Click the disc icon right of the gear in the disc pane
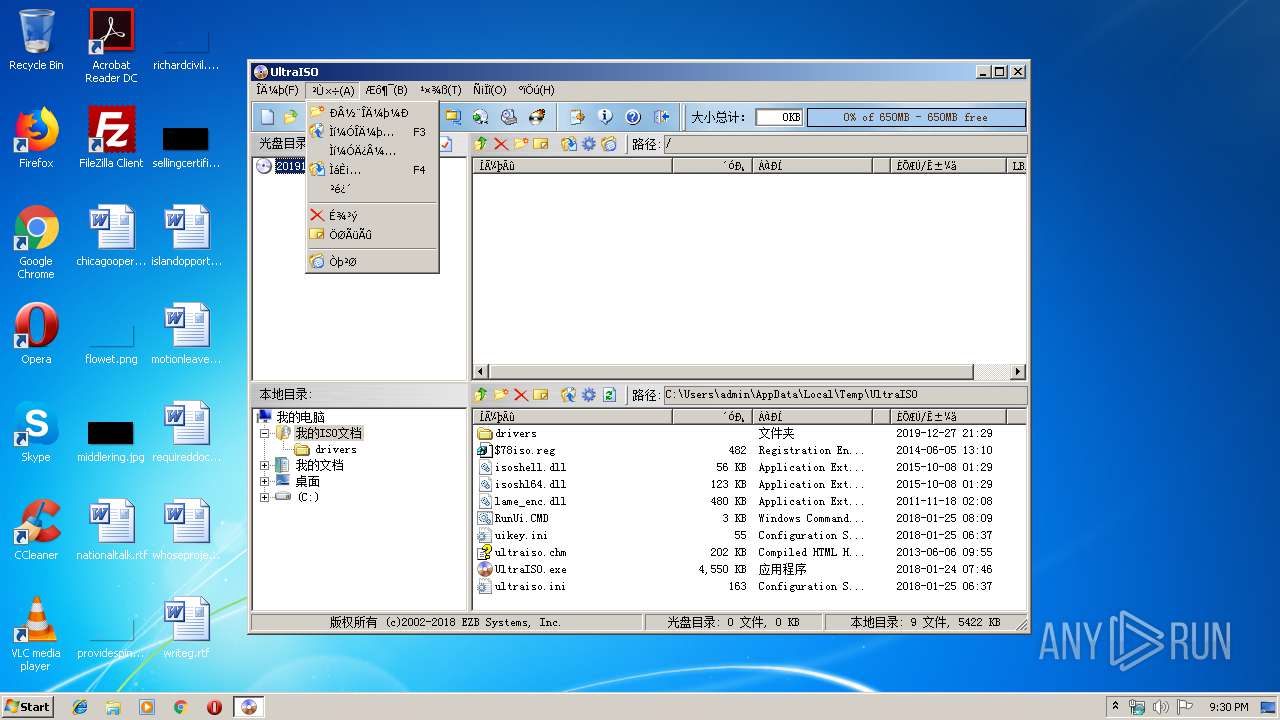Viewport: 1280px width, 720px height. [609, 144]
